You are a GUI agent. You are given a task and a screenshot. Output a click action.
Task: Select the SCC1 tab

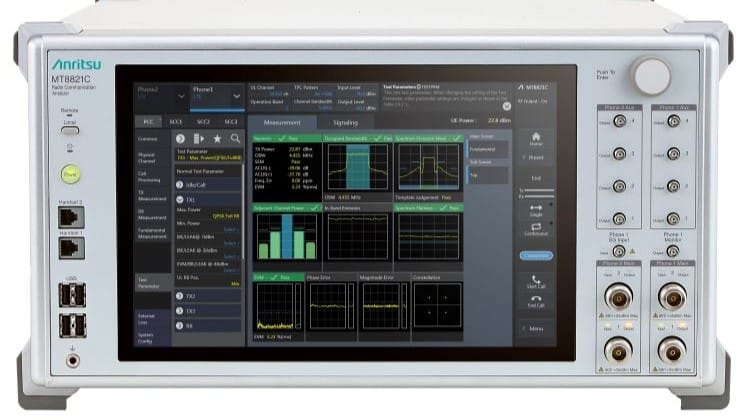[176, 122]
